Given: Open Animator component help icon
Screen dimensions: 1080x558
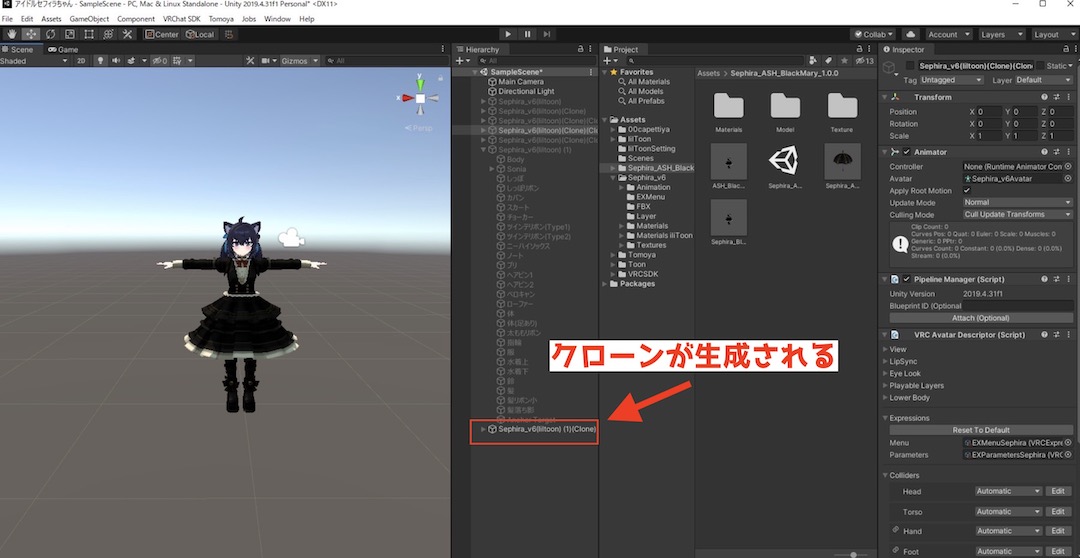Looking at the screenshot, I should pyautogui.click(x=1044, y=152).
